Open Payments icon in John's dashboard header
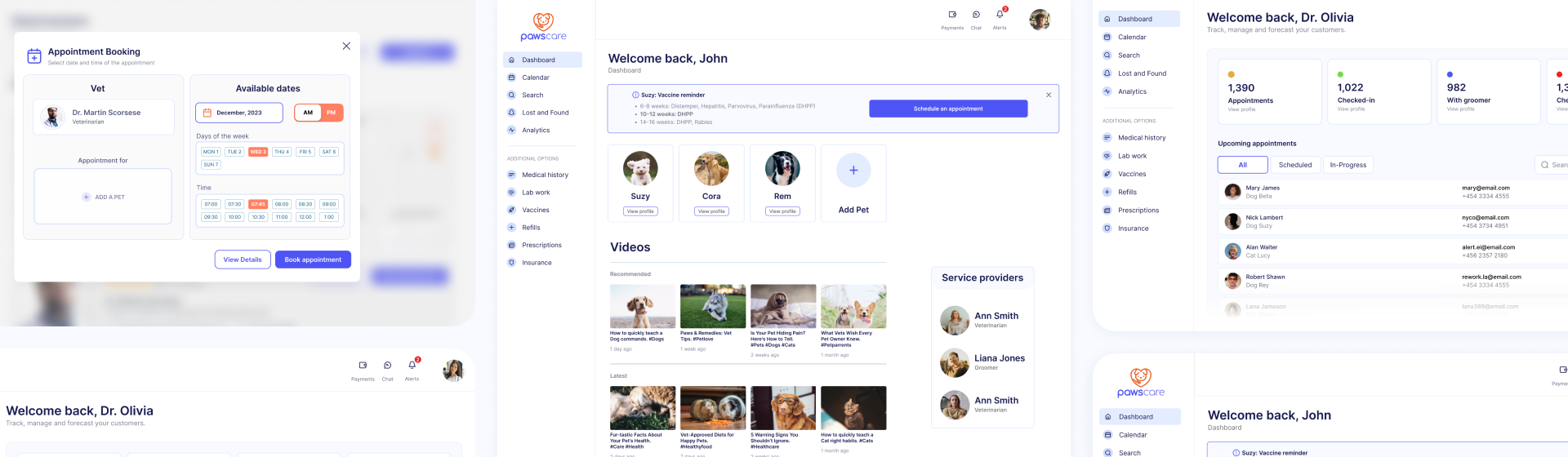The height and width of the screenshot is (457, 1568). (x=952, y=15)
